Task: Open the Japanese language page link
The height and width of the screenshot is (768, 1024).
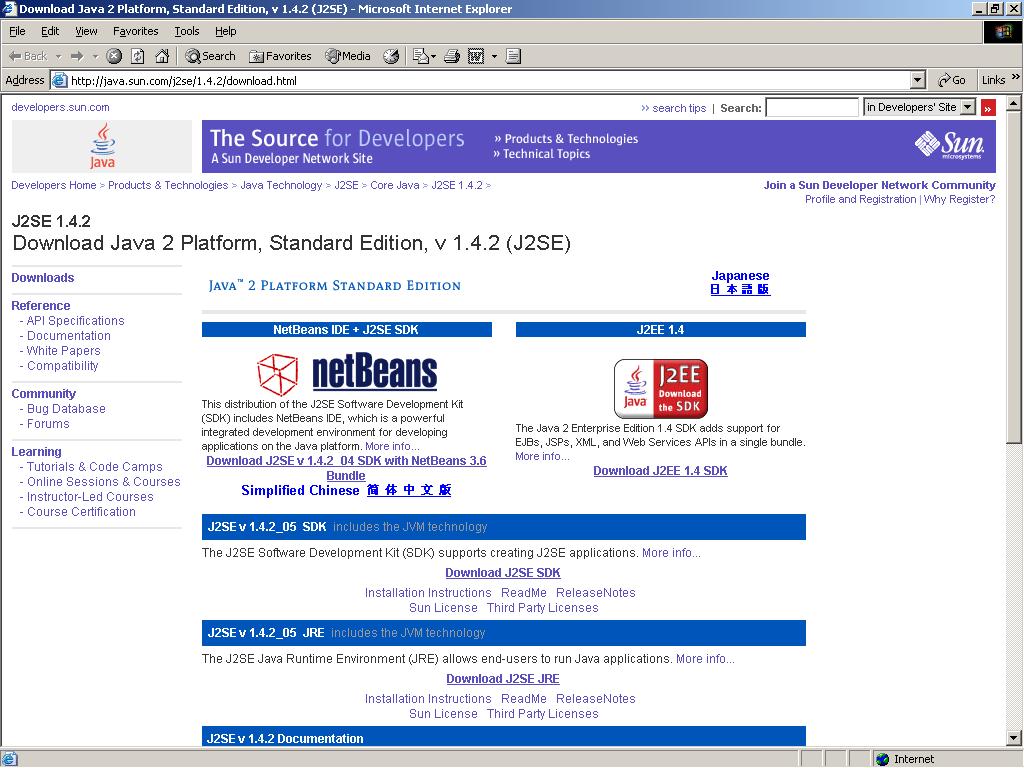Action: pyautogui.click(x=741, y=283)
